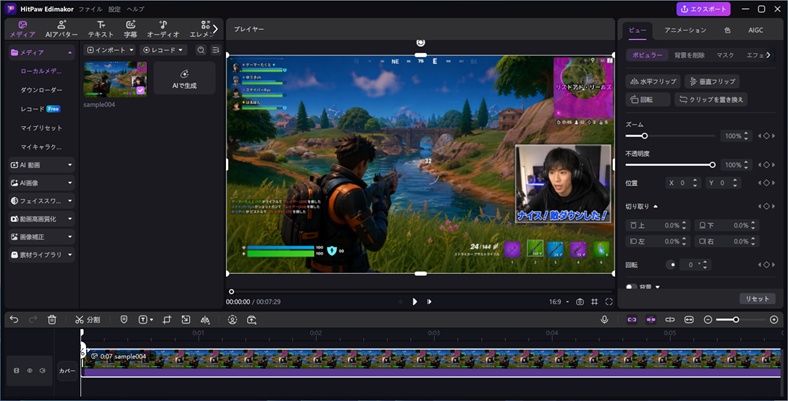Open the 16:9 aspect ratio dropdown

pos(559,302)
